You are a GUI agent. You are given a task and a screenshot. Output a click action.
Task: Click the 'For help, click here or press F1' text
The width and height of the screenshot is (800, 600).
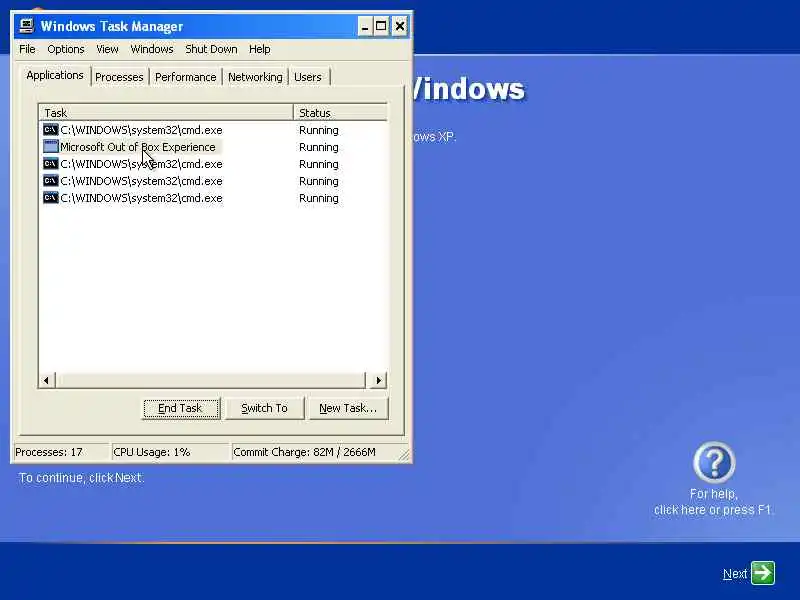click(713, 502)
